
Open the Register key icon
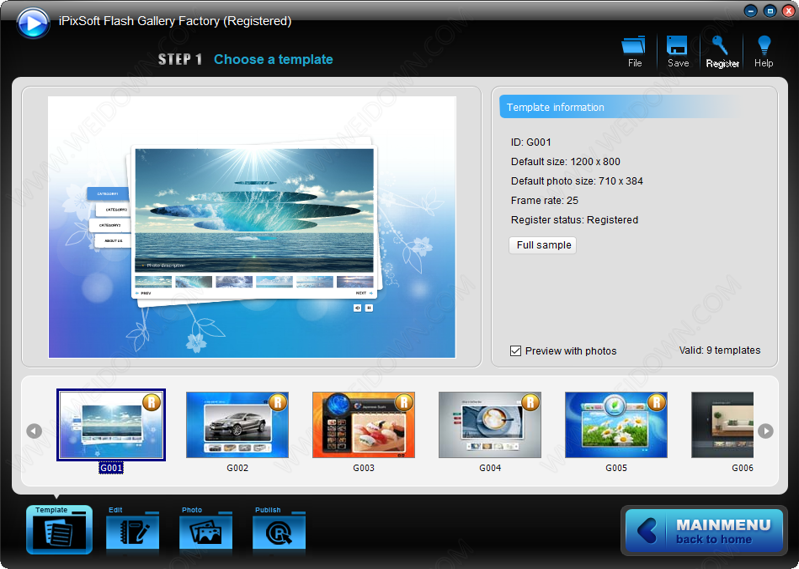tap(722, 51)
